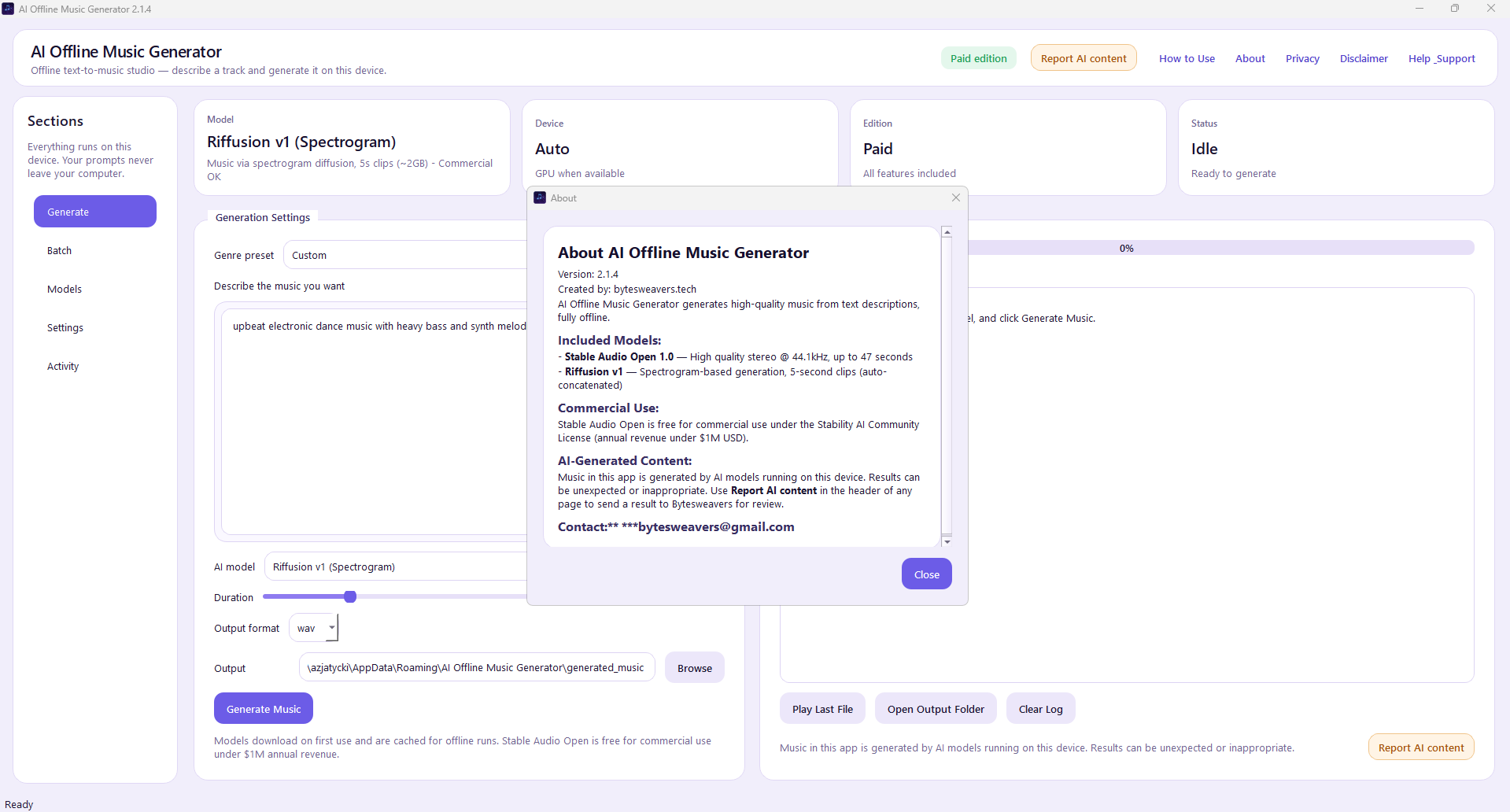
Task: View the Activity section
Action: (x=95, y=366)
